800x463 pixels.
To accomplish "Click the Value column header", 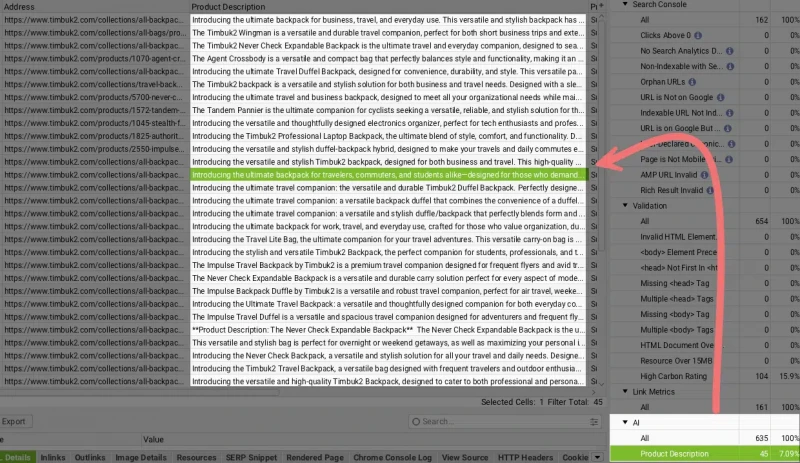I will coord(153,440).
